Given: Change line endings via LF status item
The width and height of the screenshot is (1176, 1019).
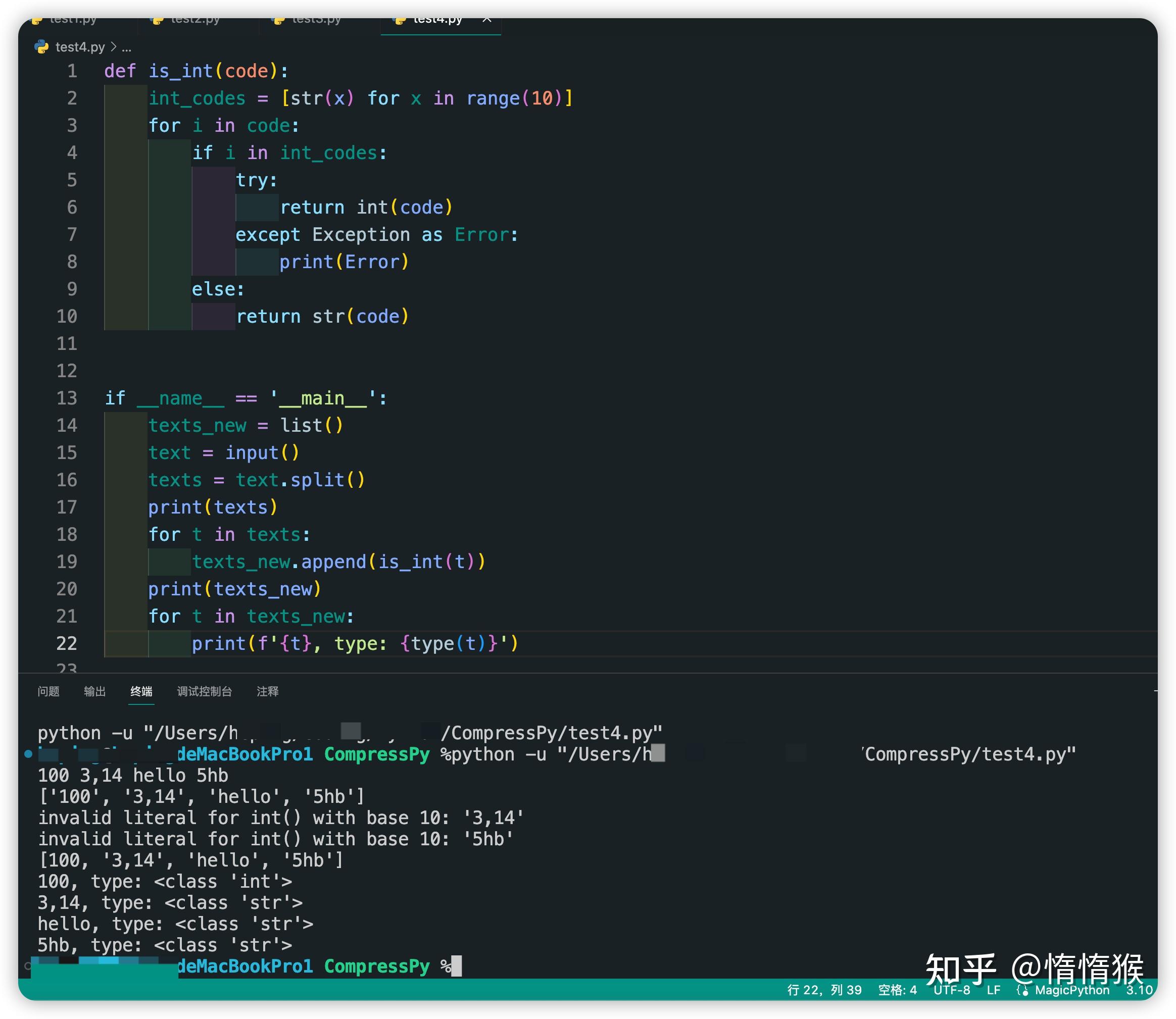Looking at the screenshot, I should coord(993,990).
